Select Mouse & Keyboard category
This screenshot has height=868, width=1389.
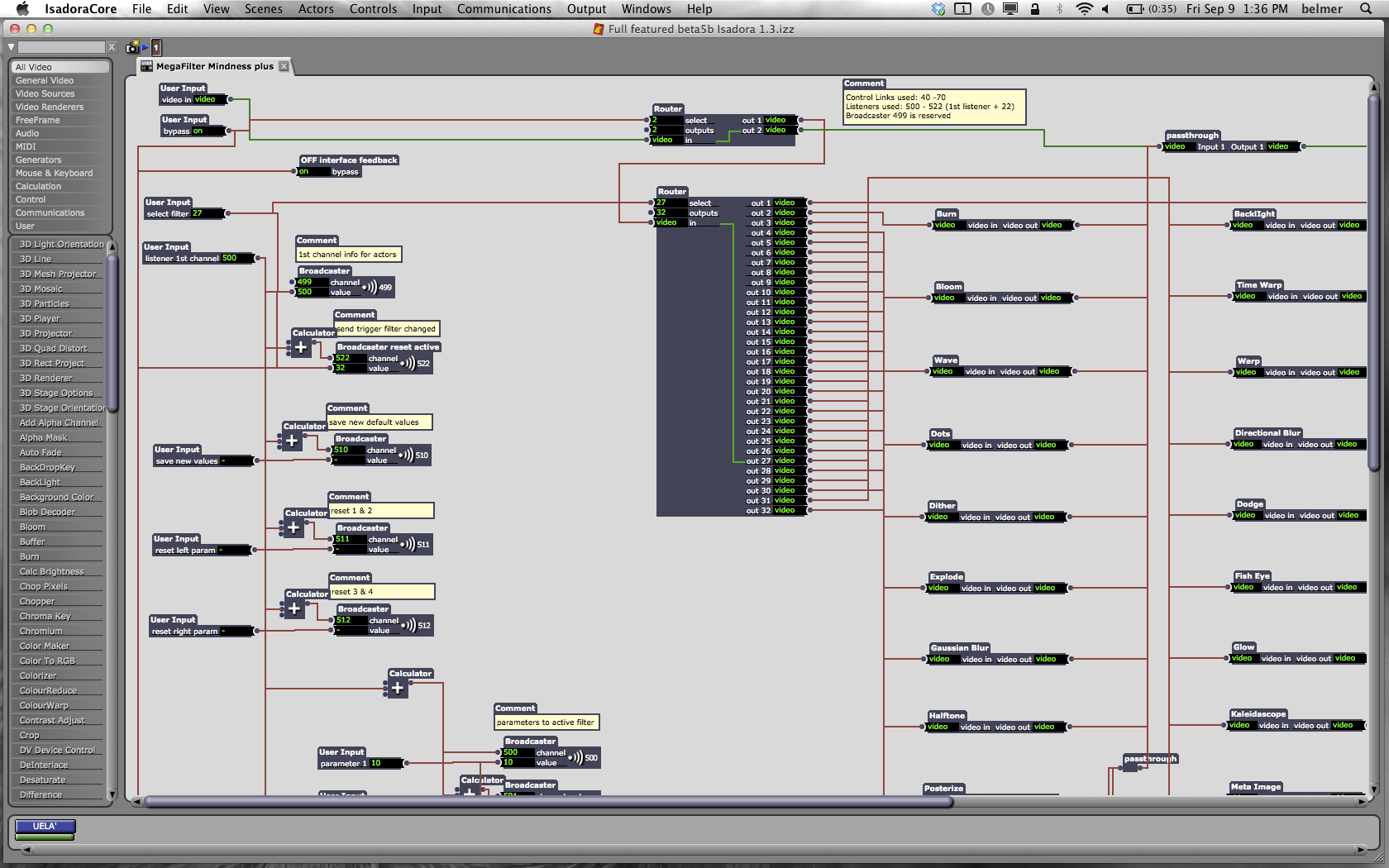click(60, 173)
